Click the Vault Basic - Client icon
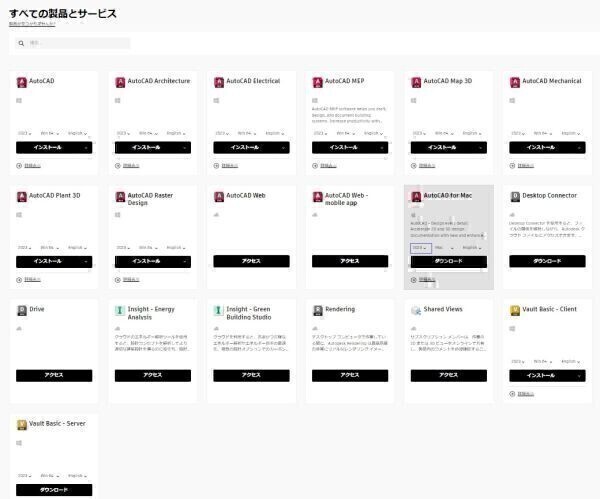The height and width of the screenshot is (499, 600). [515, 310]
